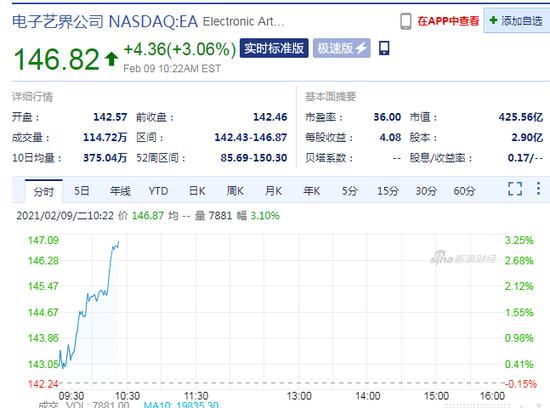Open the 年线 chart tab
Image resolution: width=550 pixels, height=408 pixels.
(x=120, y=191)
